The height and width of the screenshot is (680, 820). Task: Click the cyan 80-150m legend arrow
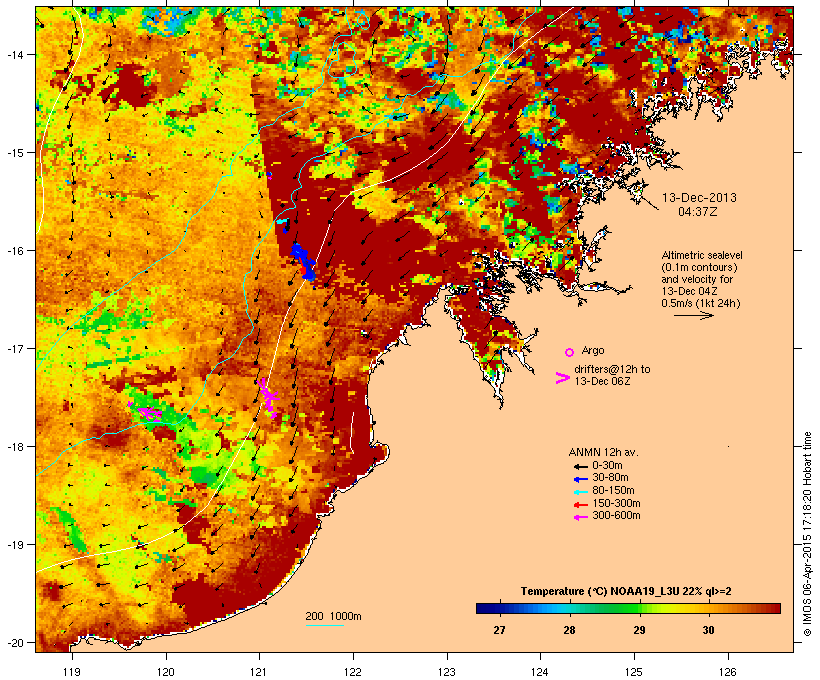pyautogui.click(x=581, y=492)
